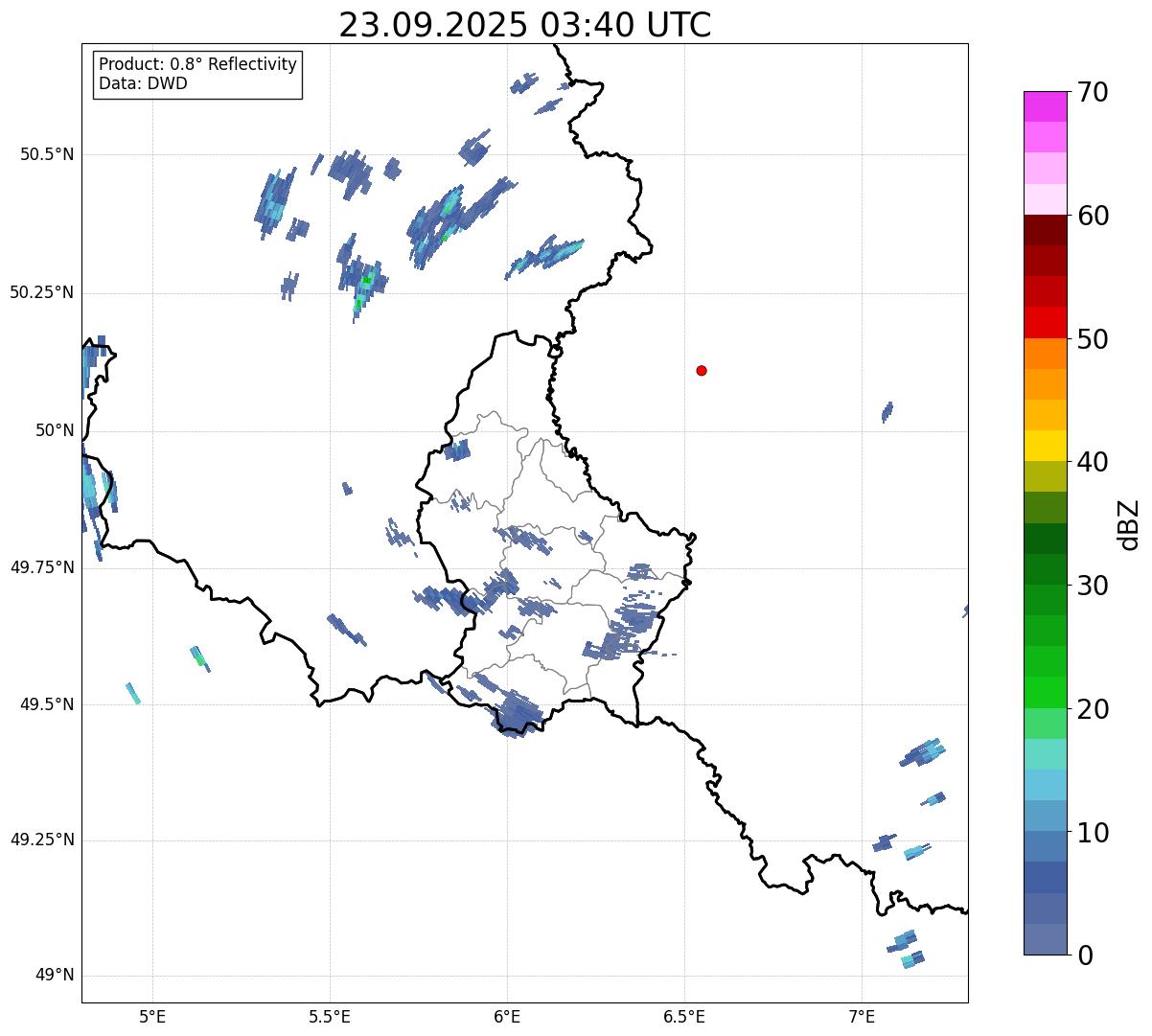Screen dimensions: 1152x1036
Task: Click the 6°E longitude axis label
Action: [507, 1016]
